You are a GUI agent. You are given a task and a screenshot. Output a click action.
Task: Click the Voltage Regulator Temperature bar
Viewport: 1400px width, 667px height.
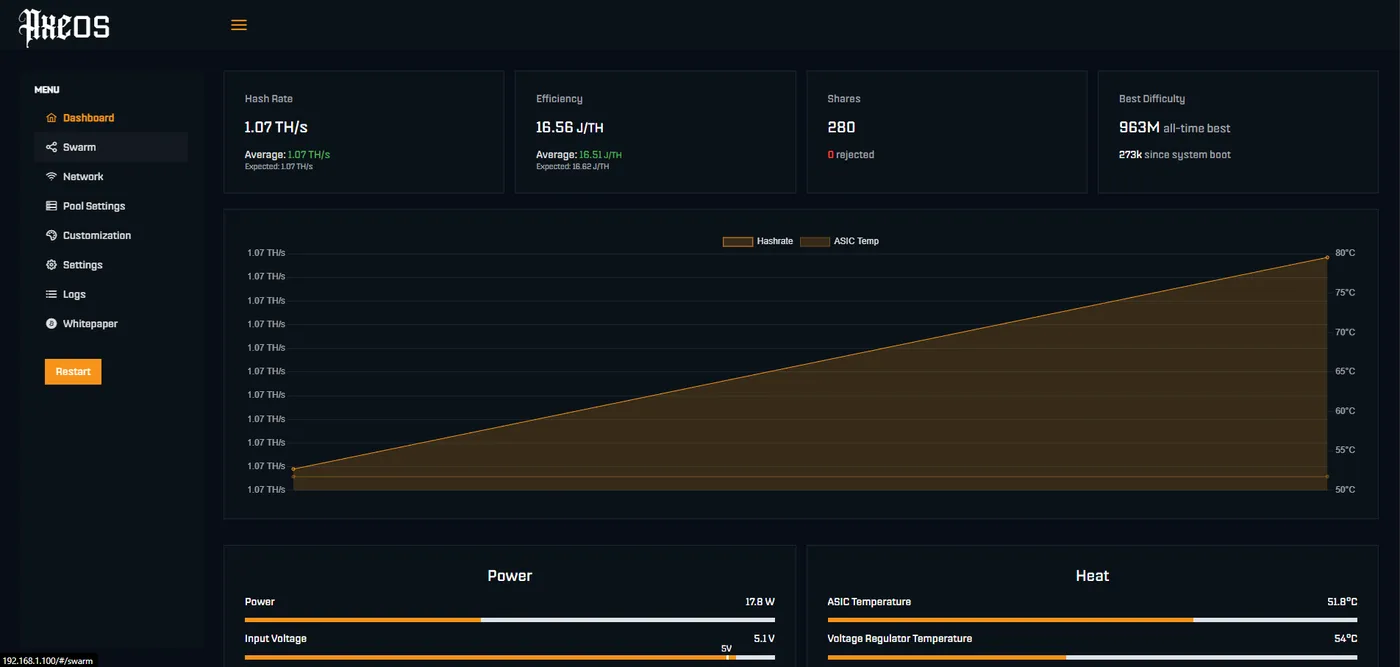pyautogui.click(x=1092, y=657)
